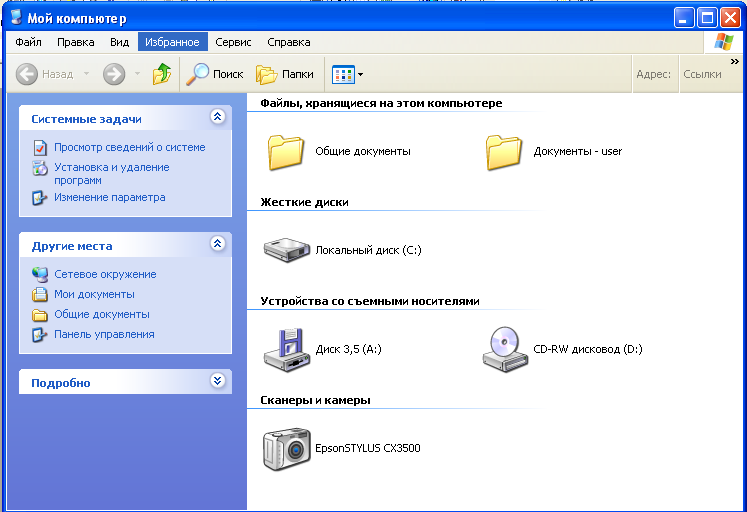Screen dimensions: 747x512
Task: Click the My Computer title bar icon
Action: (16, 17)
